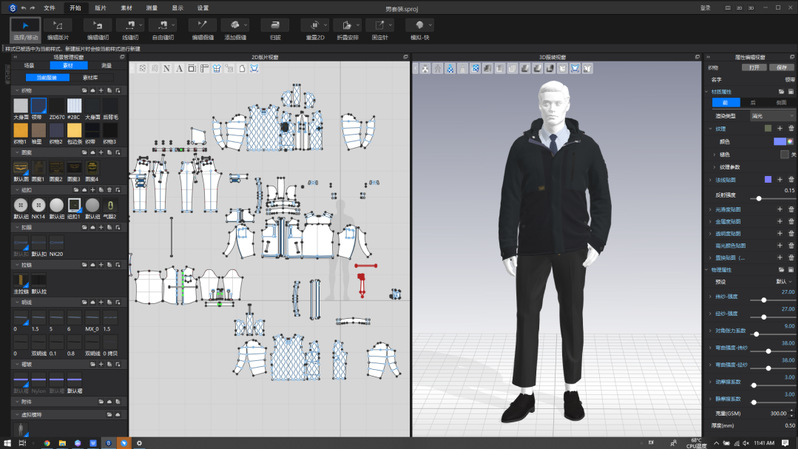
Task: Click the 保存 button in properties panel
Action: click(x=780, y=67)
